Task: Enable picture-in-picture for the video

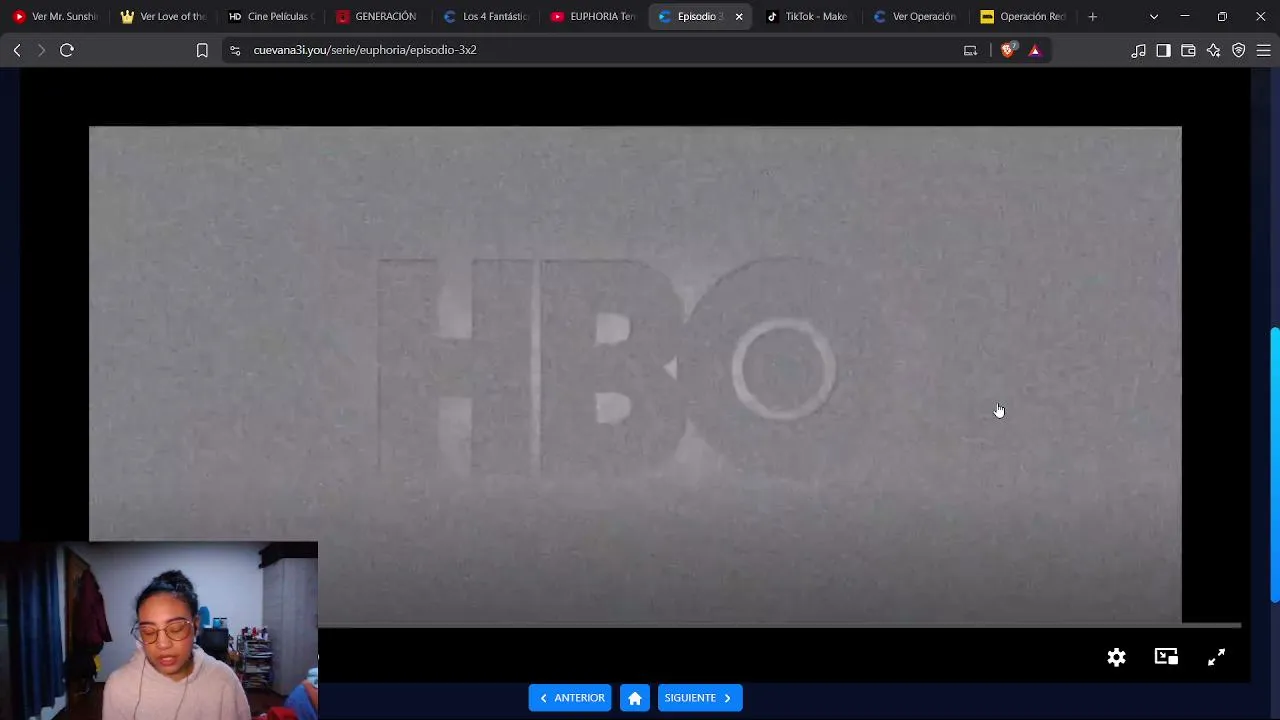Action: (x=1166, y=657)
